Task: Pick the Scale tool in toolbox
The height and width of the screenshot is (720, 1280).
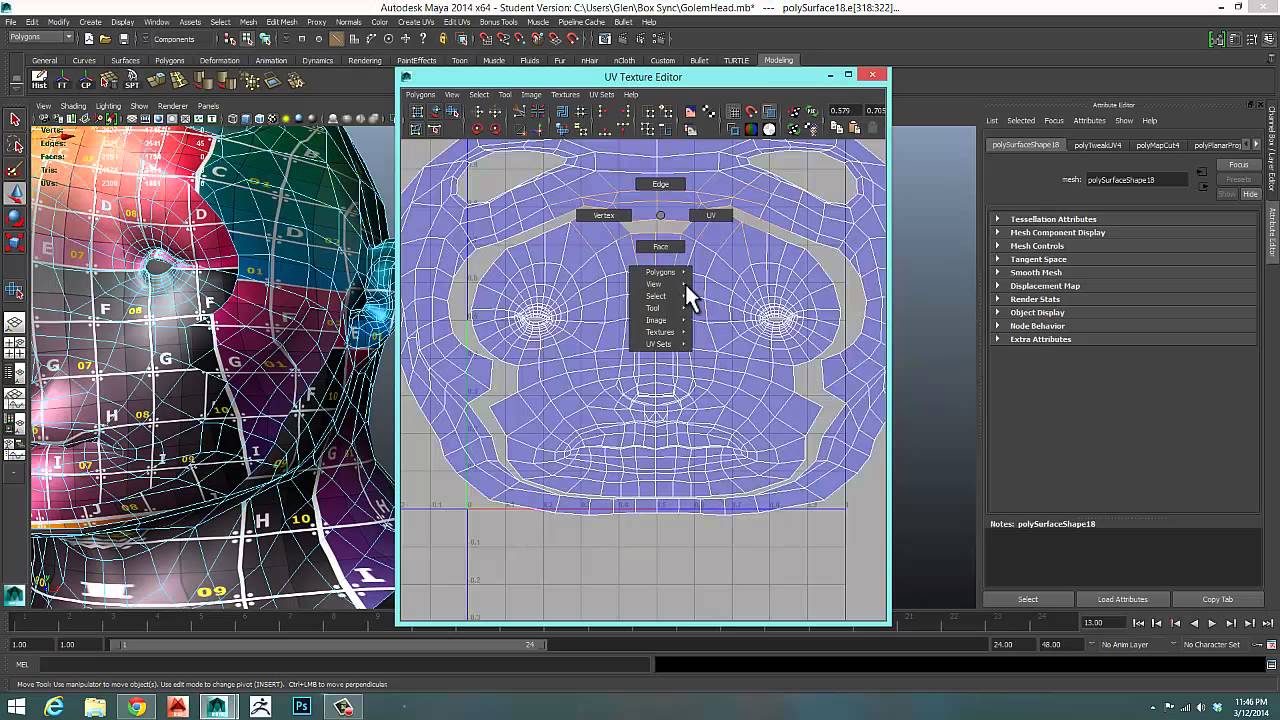Action: [14, 242]
